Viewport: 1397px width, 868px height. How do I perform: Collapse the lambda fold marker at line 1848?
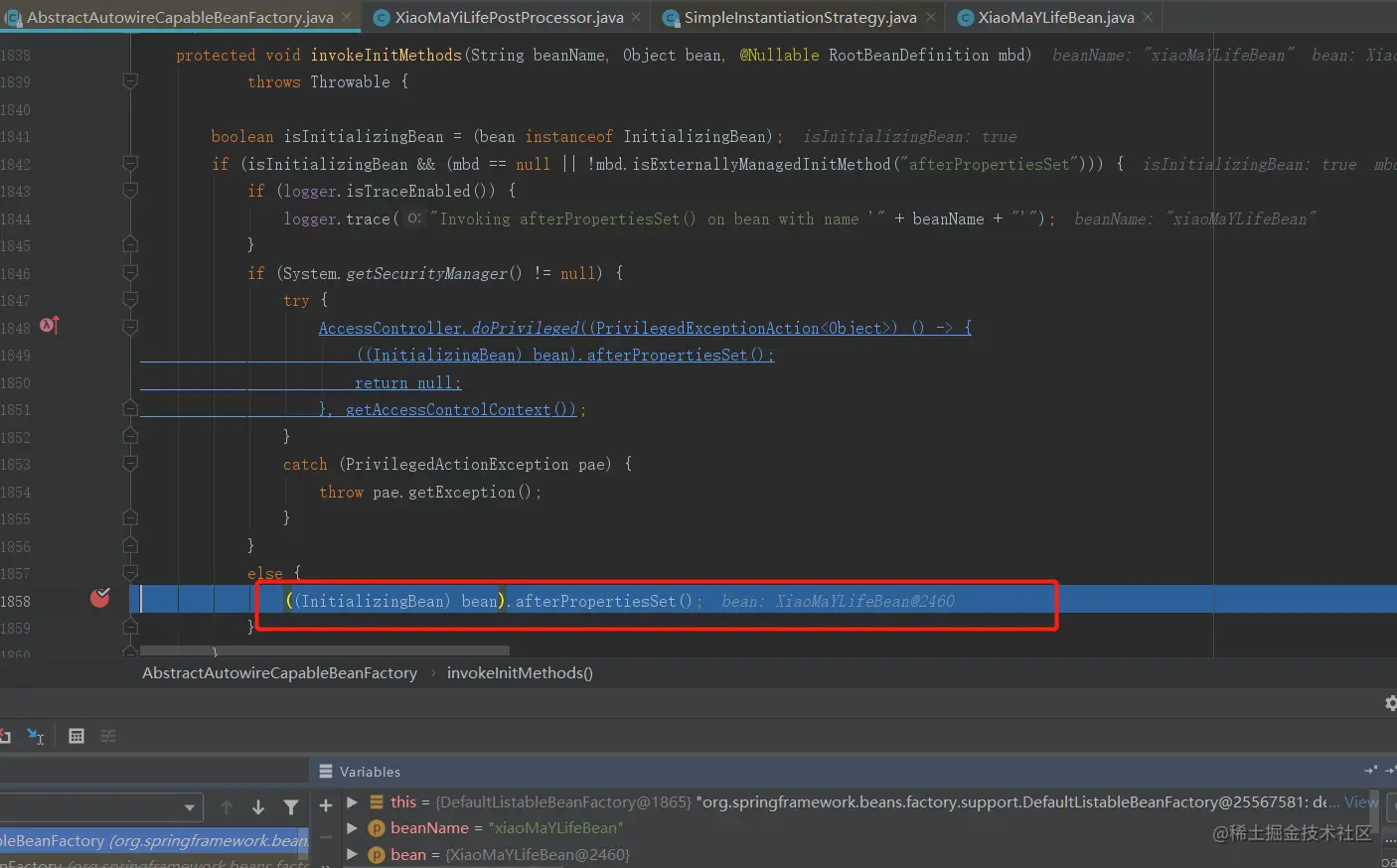point(130,328)
